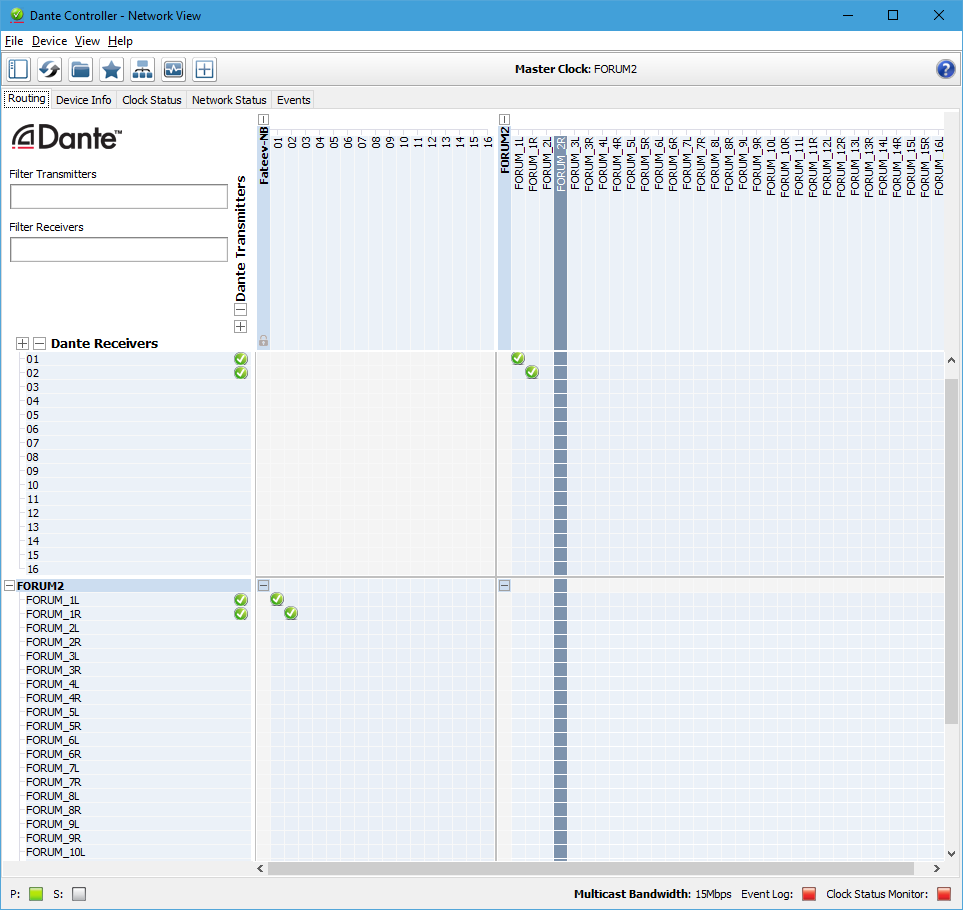Collapse the FORUM2 row under FORUM2 grid

point(504,585)
